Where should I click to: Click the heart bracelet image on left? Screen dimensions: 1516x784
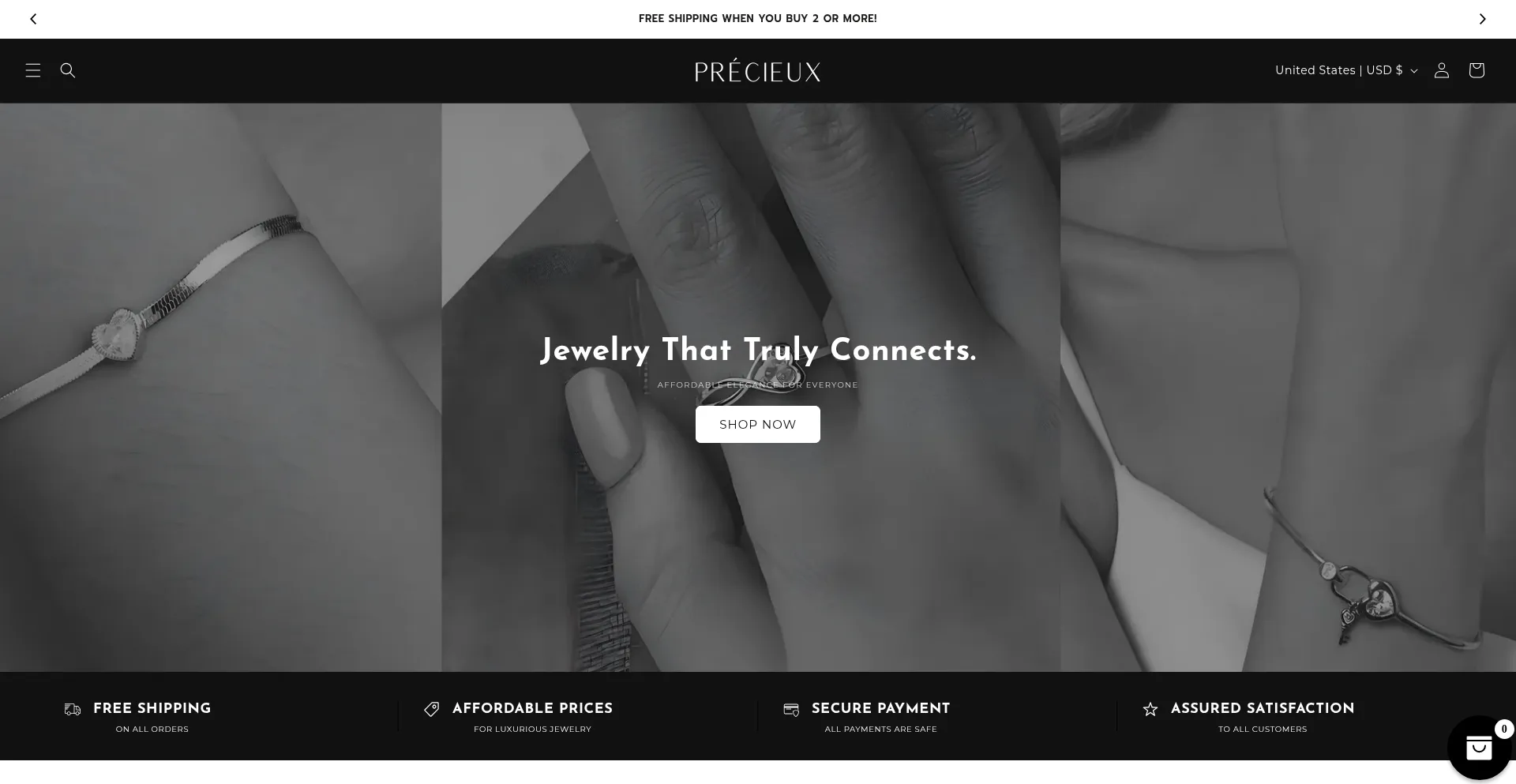[220, 388]
